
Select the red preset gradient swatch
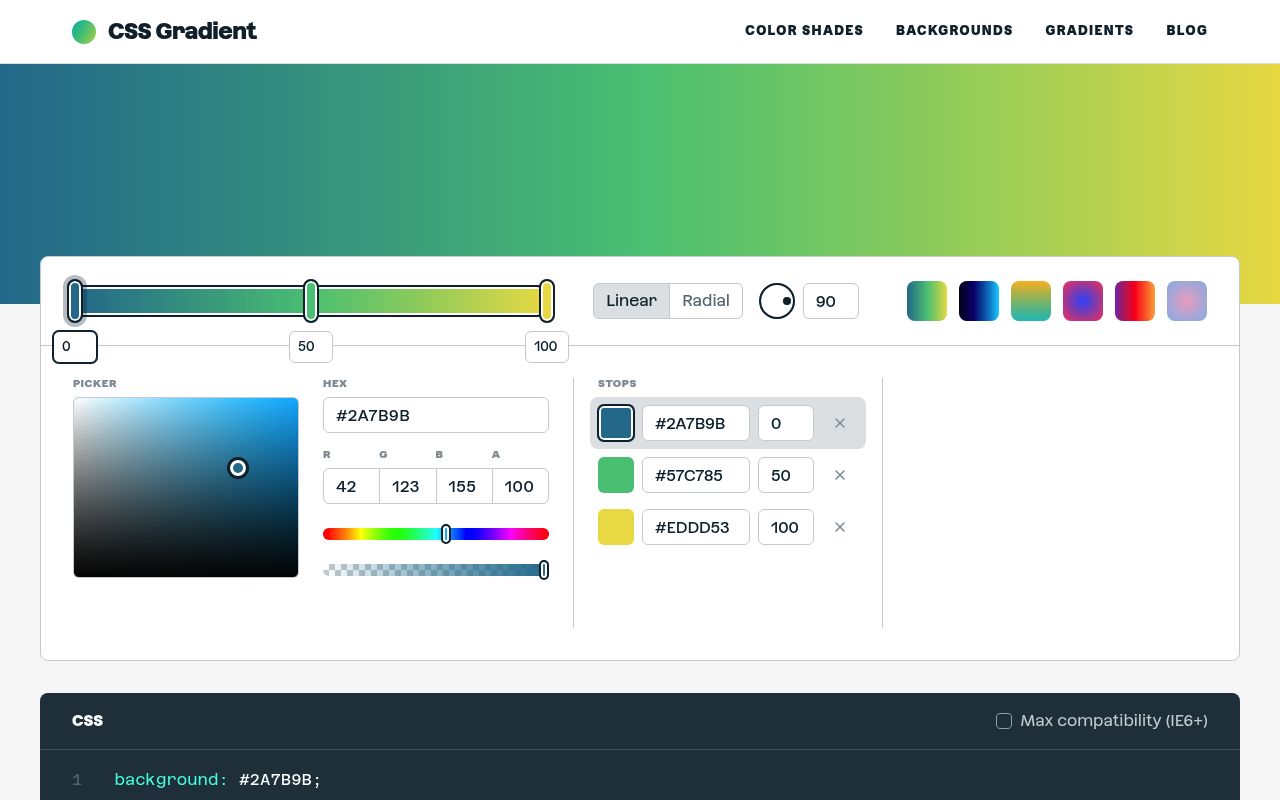tap(1135, 301)
